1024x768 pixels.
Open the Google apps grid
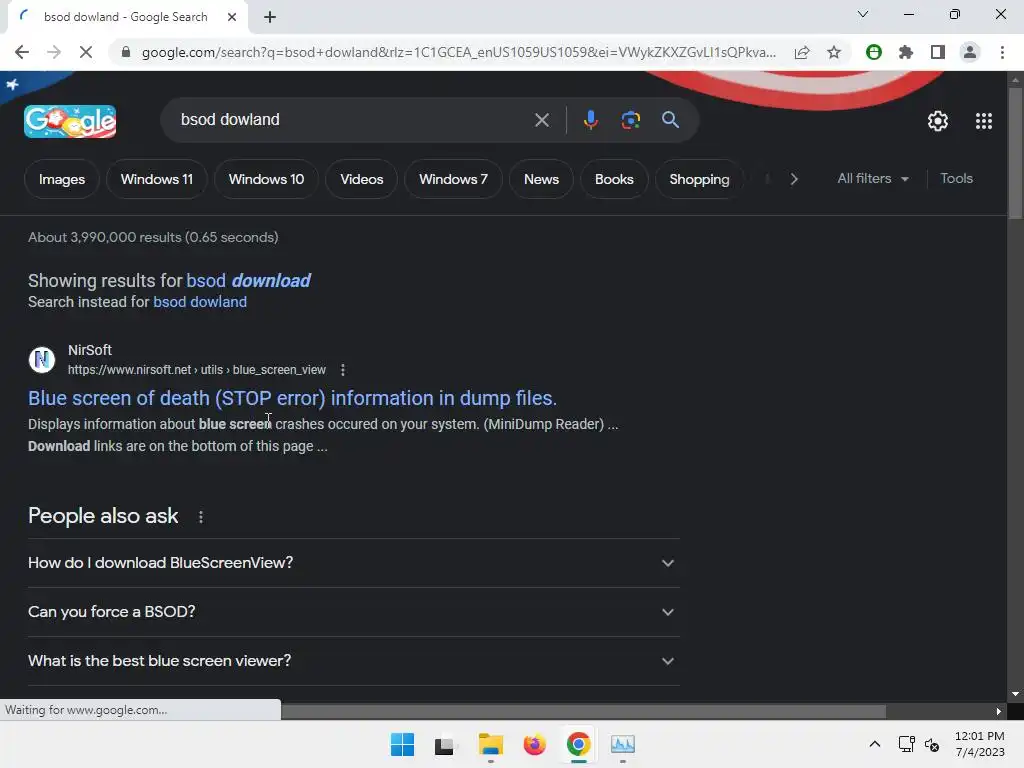pos(984,121)
